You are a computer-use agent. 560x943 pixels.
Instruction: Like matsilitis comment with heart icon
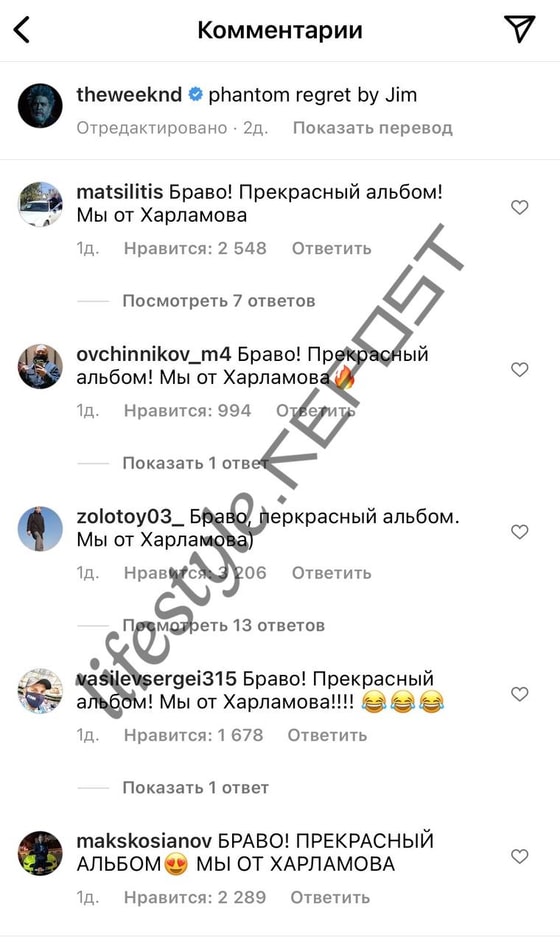519,207
